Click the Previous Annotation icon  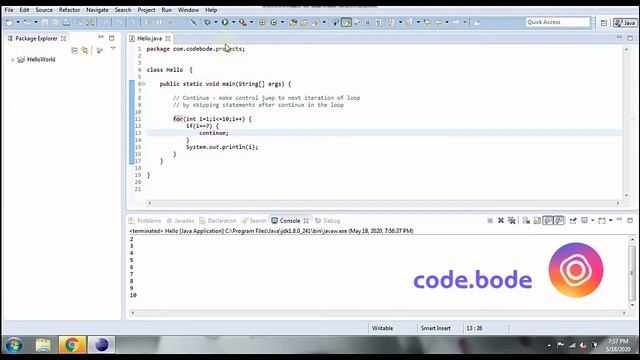pos(409,22)
